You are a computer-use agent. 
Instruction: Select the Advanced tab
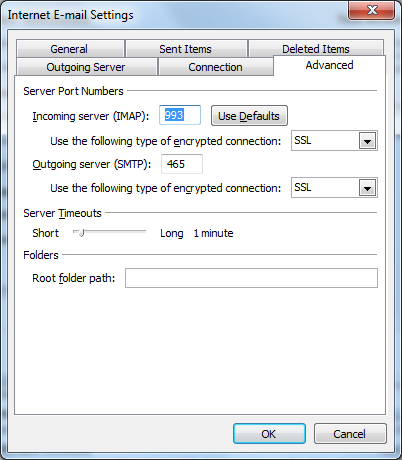click(329, 65)
